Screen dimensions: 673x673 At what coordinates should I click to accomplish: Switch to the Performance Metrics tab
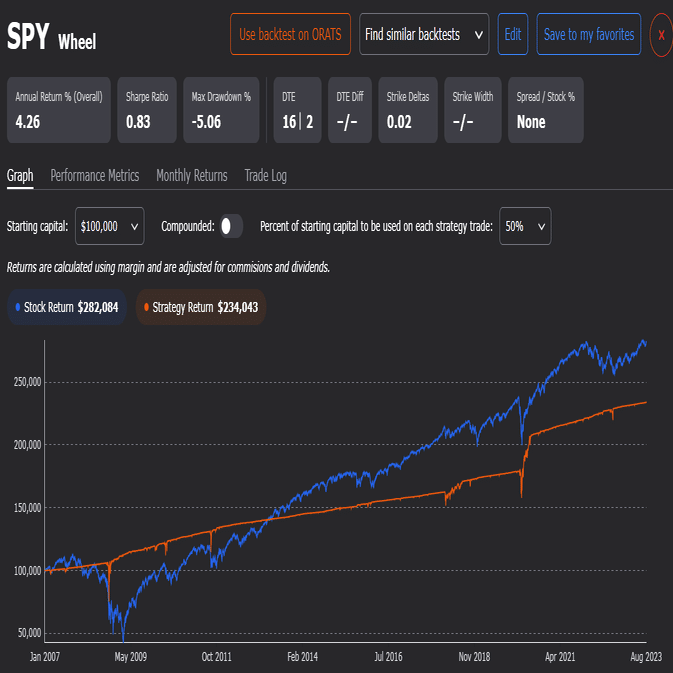tap(95, 175)
